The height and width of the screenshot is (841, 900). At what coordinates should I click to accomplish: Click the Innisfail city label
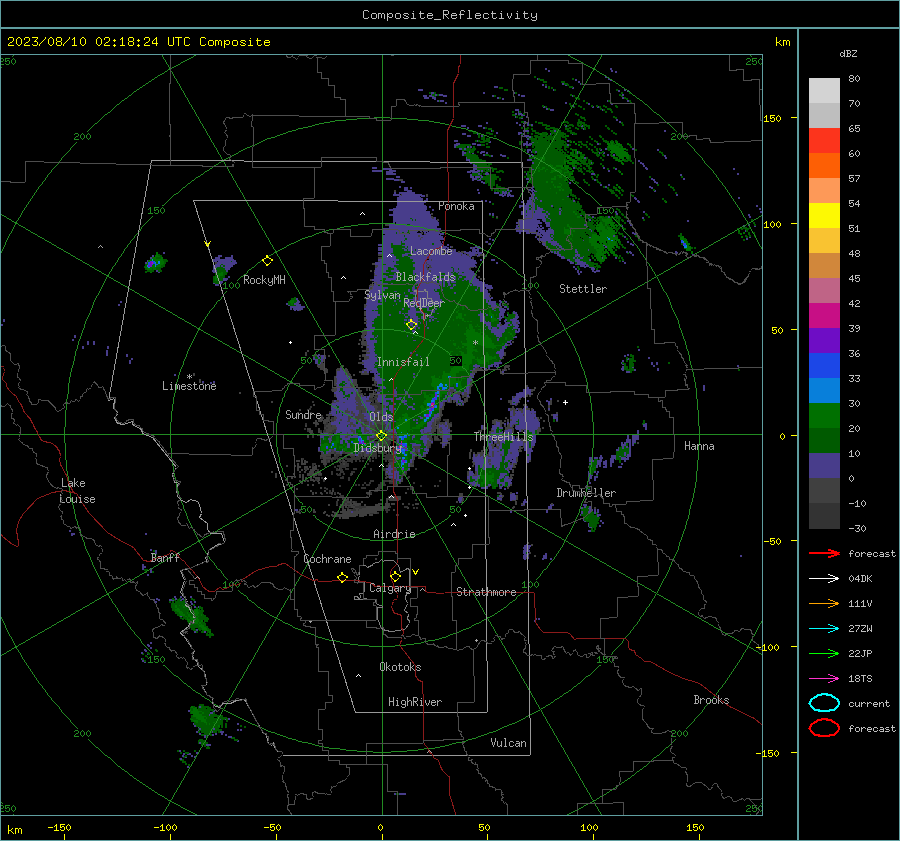coord(403,362)
